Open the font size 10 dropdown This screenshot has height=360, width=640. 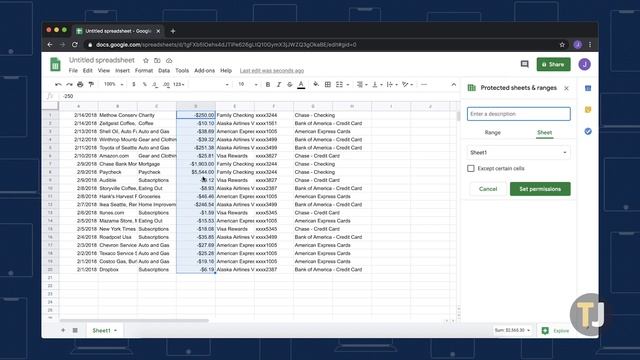(248, 84)
